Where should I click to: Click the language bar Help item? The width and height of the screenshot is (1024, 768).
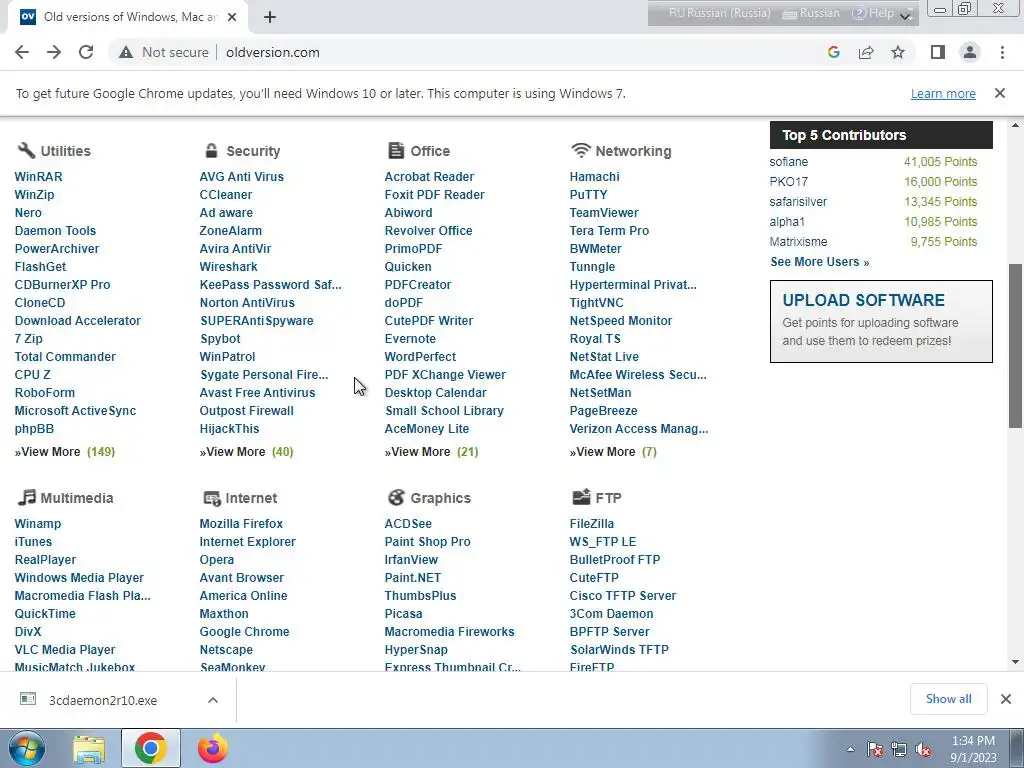[872, 14]
